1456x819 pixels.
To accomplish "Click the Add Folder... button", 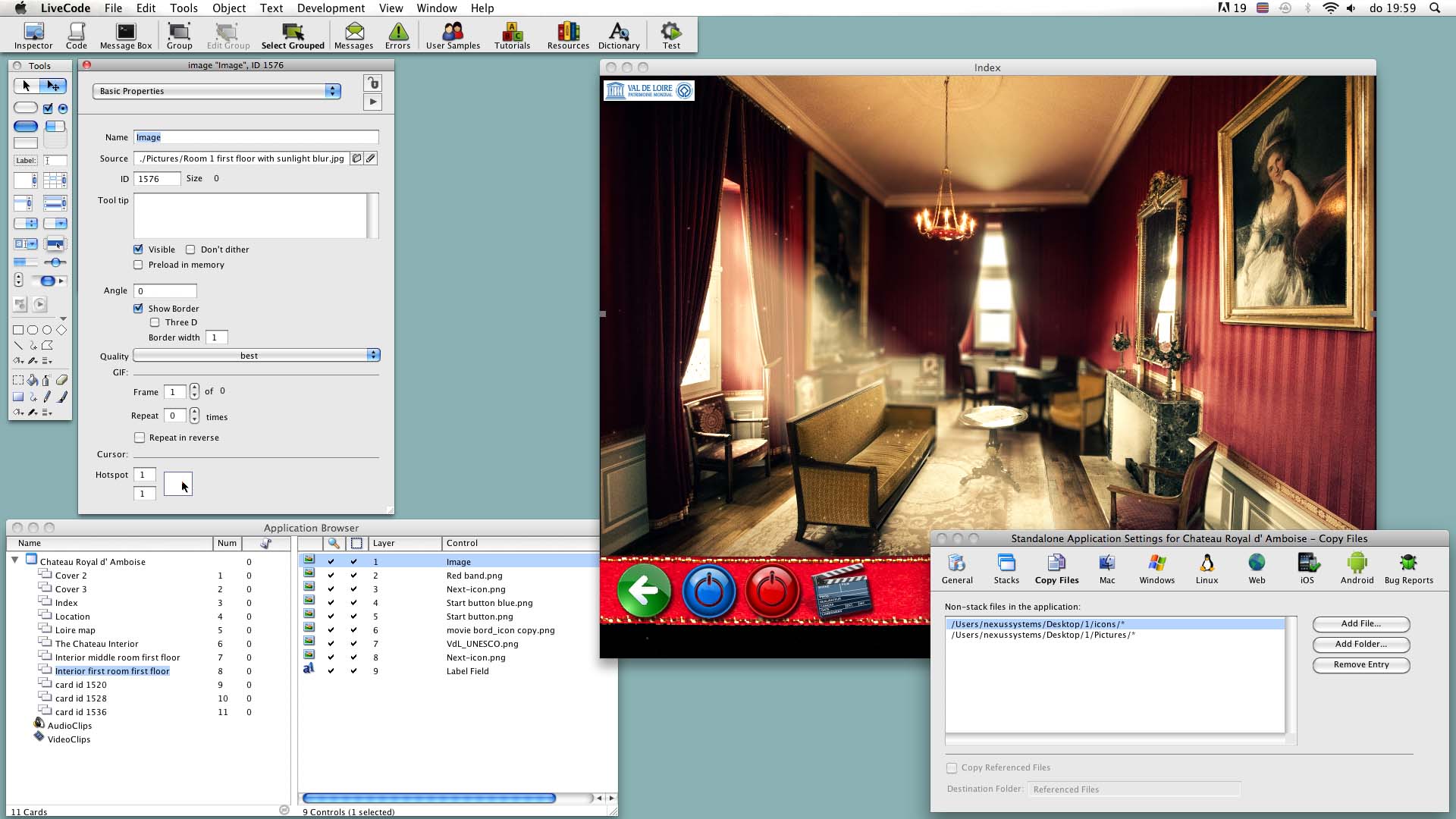I will click(x=1360, y=645).
